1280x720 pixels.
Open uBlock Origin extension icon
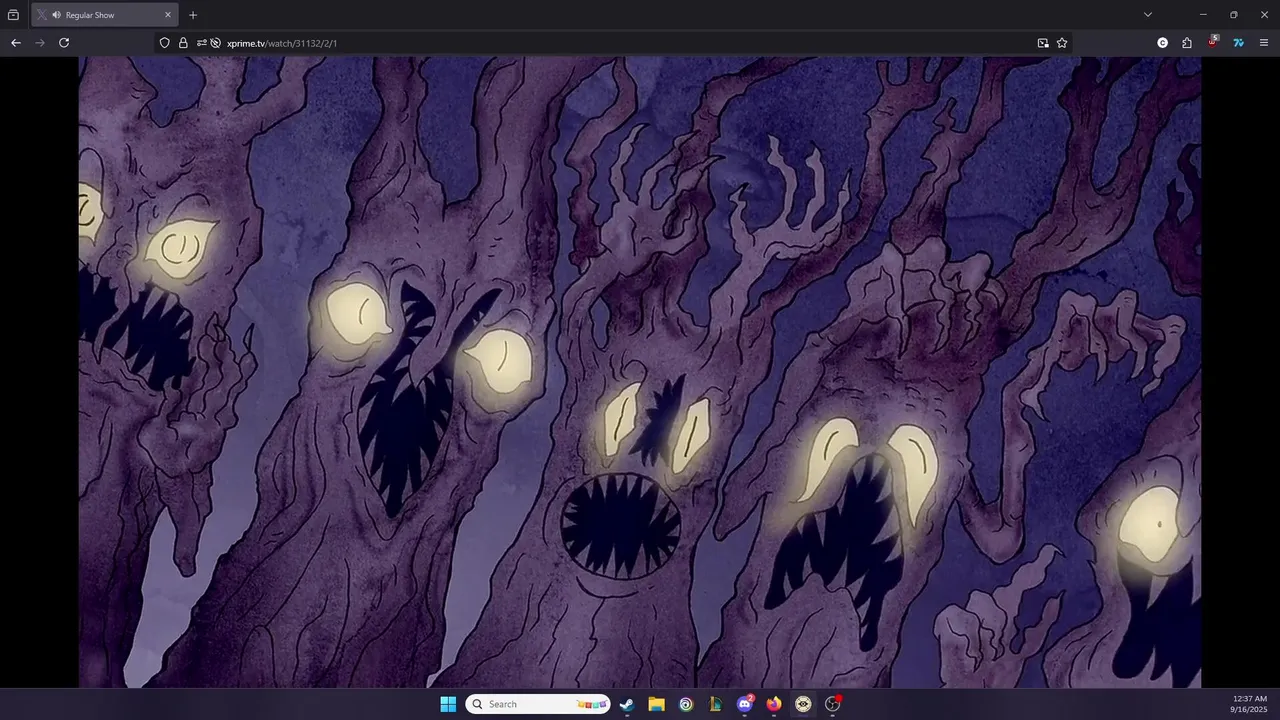[1213, 43]
